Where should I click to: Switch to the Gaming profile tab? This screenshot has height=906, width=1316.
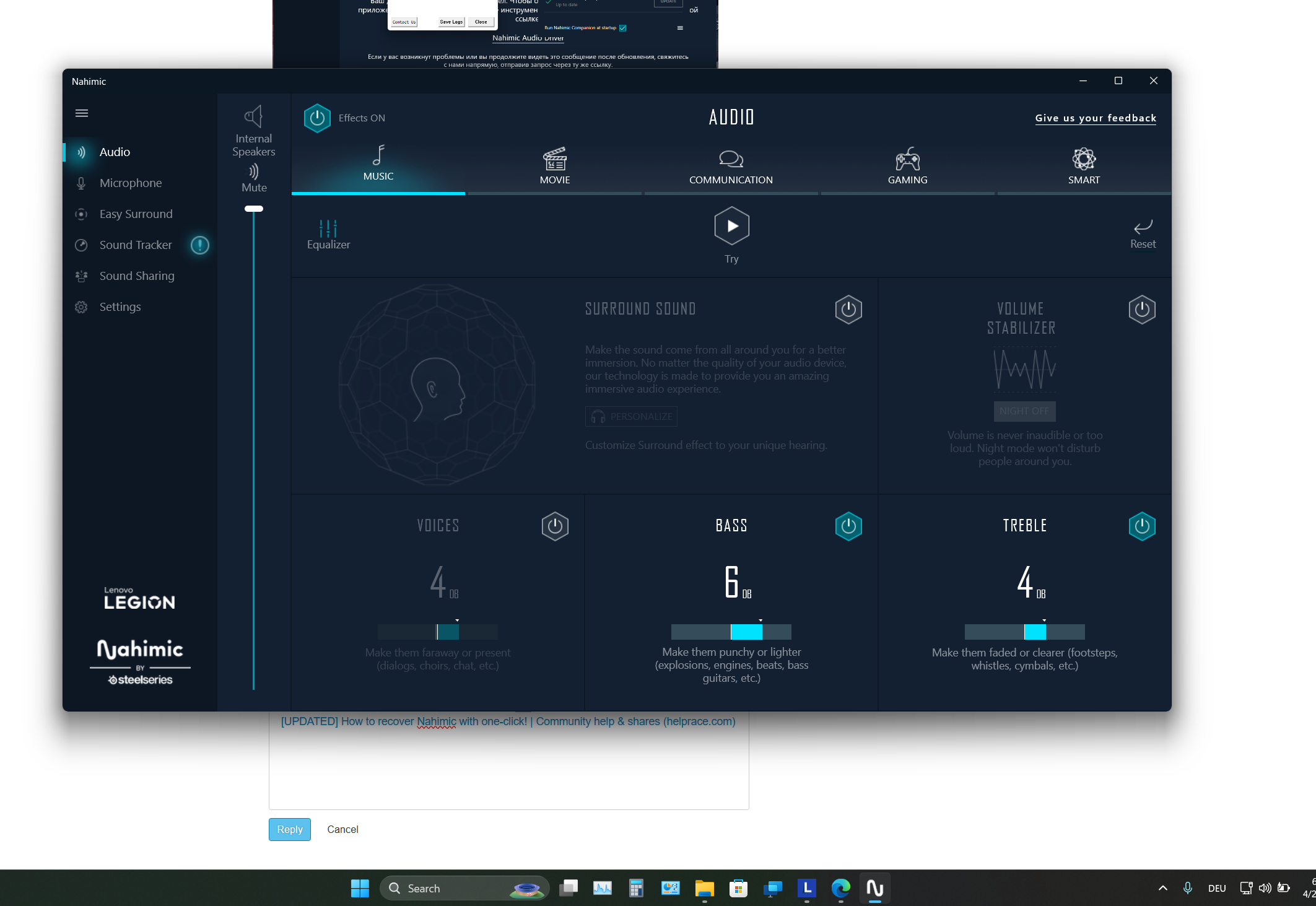(x=907, y=166)
